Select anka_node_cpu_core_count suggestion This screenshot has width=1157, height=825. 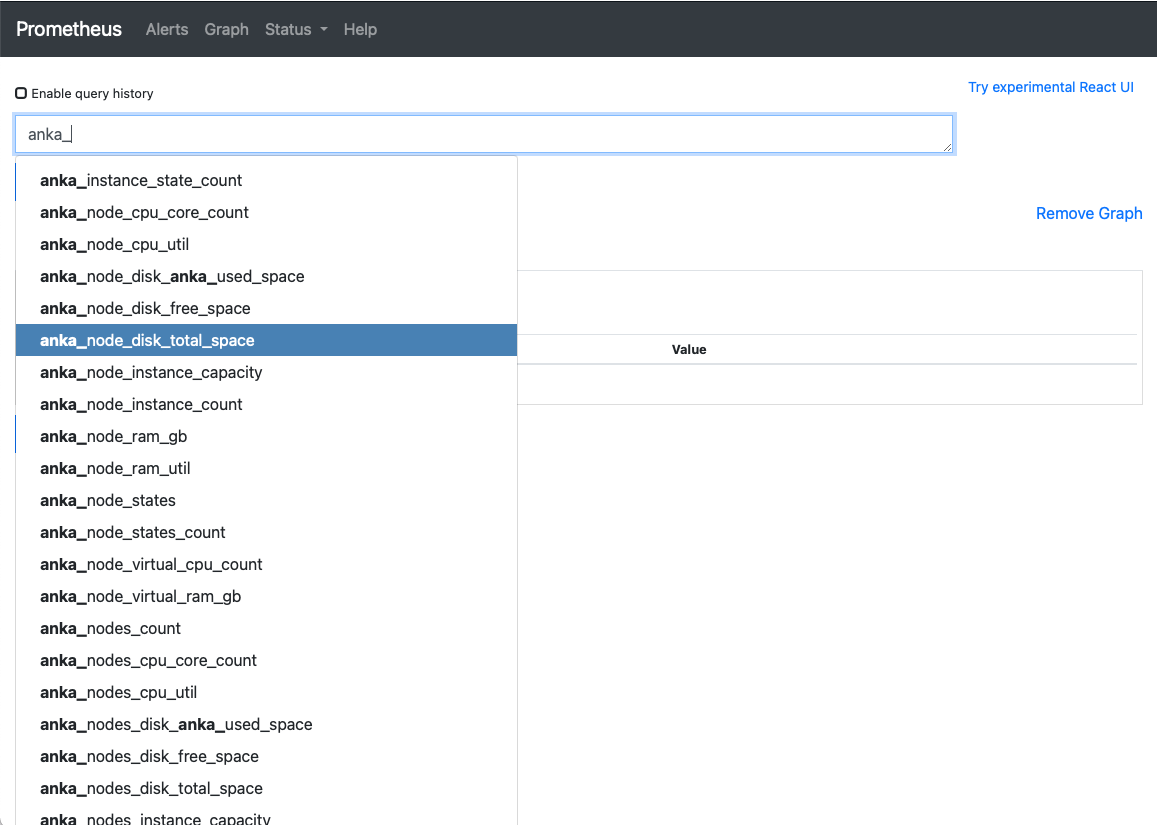[x=144, y=212]
